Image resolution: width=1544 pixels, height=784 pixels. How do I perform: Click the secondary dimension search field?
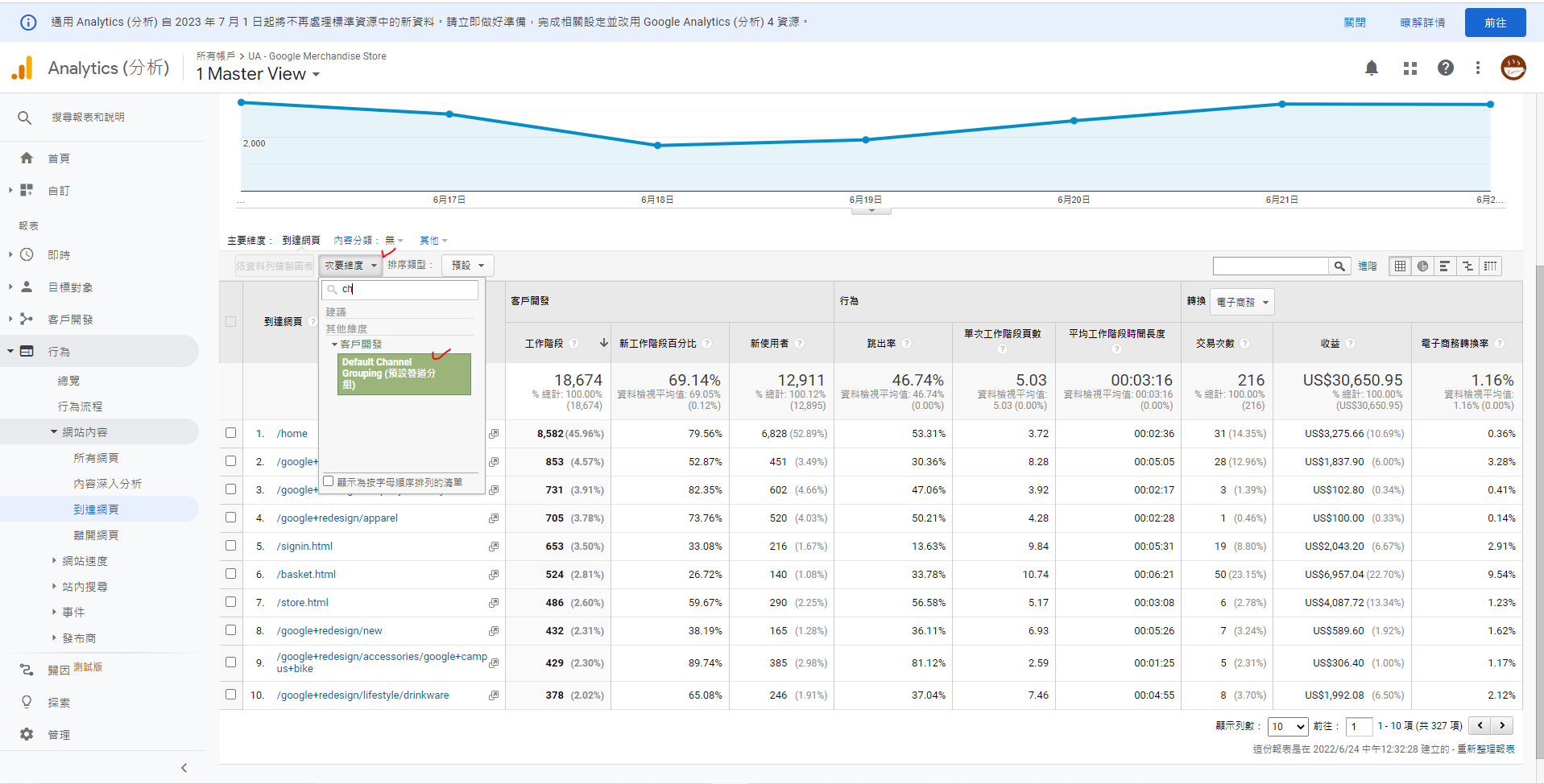click(x=400, y=289)
